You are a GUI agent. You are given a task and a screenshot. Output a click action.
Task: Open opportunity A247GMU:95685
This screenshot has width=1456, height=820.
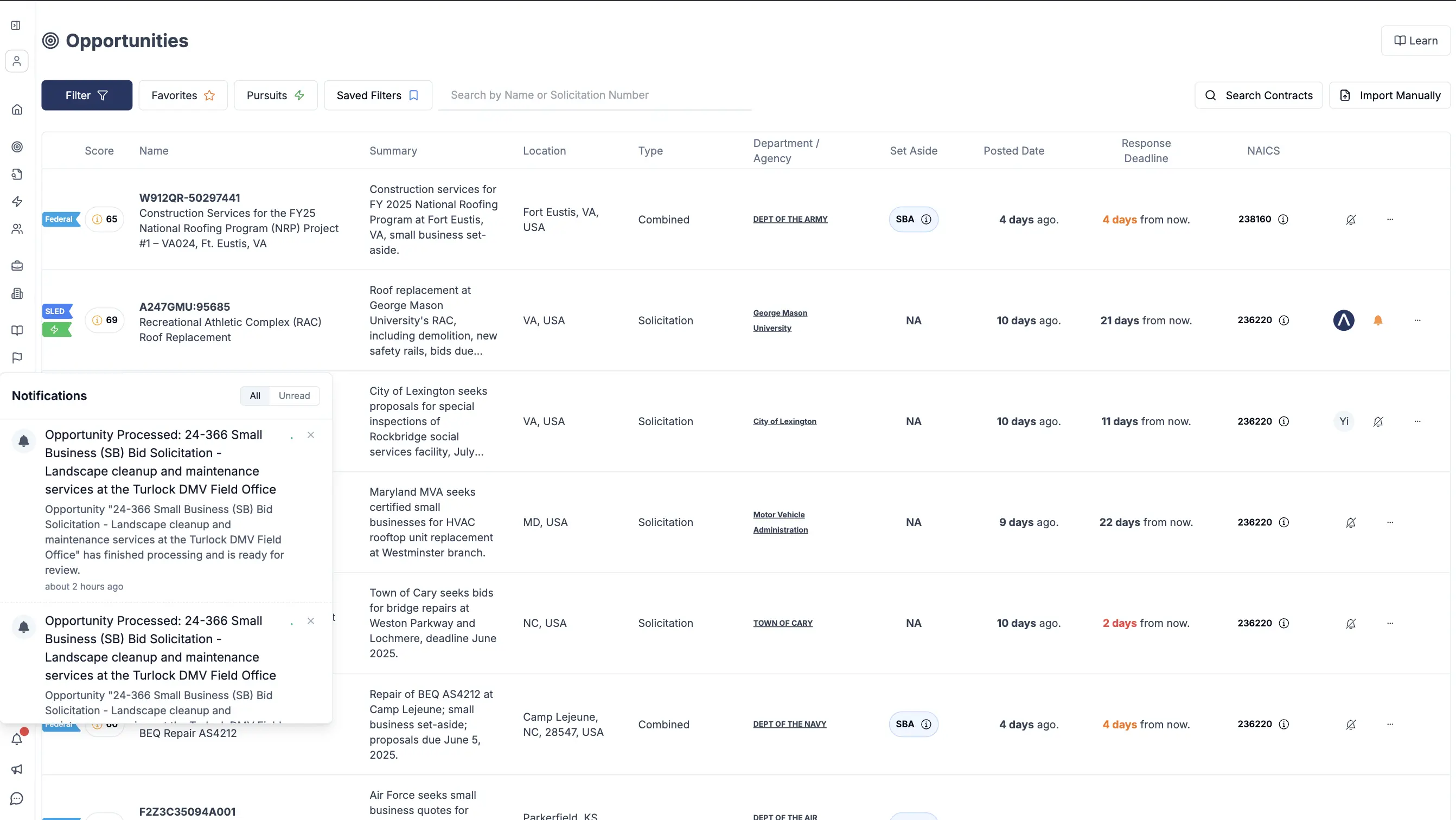(184, 307)
